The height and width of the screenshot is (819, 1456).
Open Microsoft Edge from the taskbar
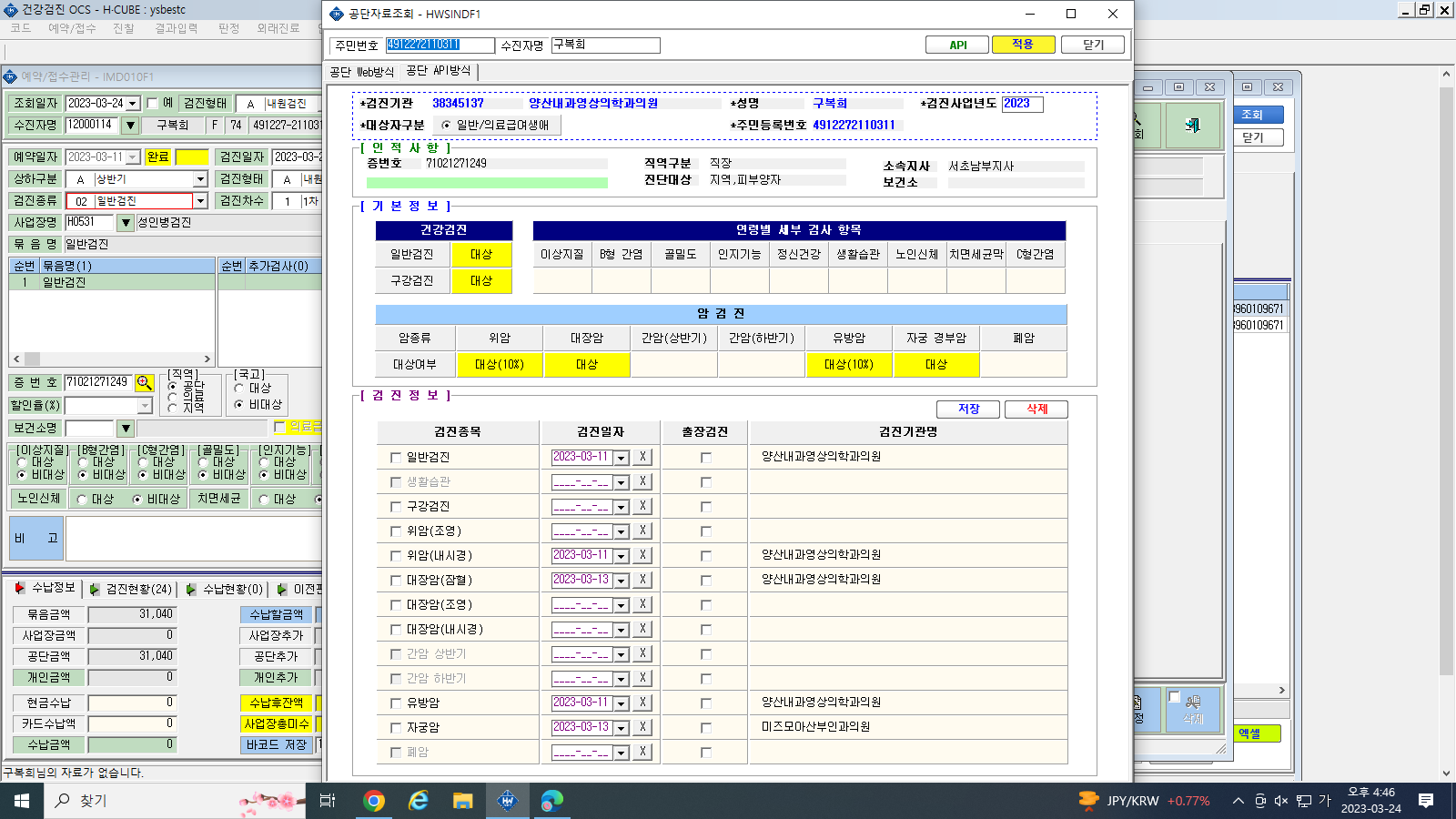click(551, 801)
